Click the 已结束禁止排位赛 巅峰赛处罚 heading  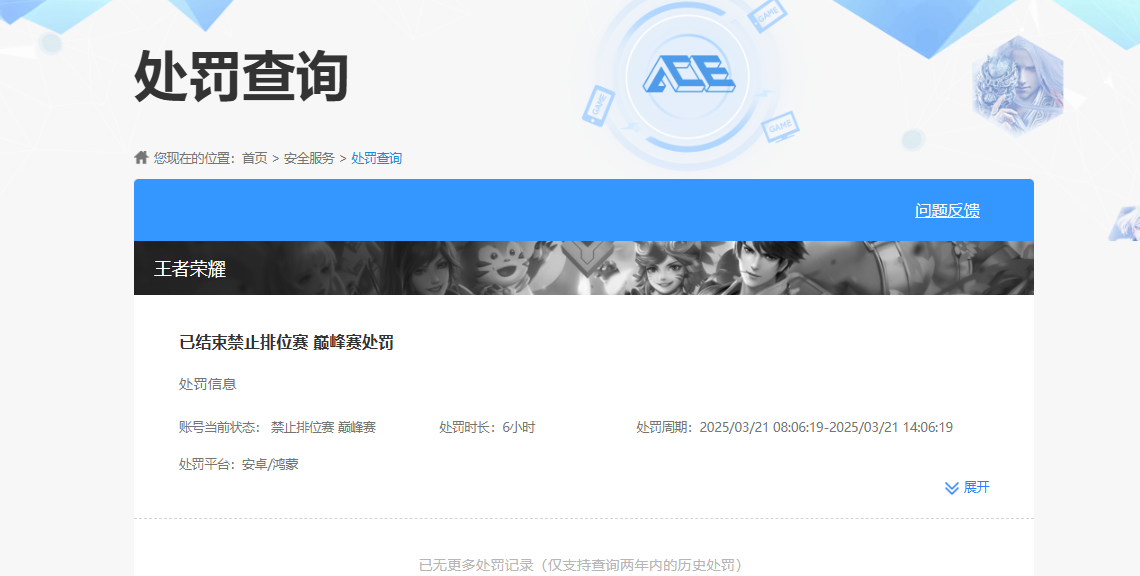click(286, 343)
